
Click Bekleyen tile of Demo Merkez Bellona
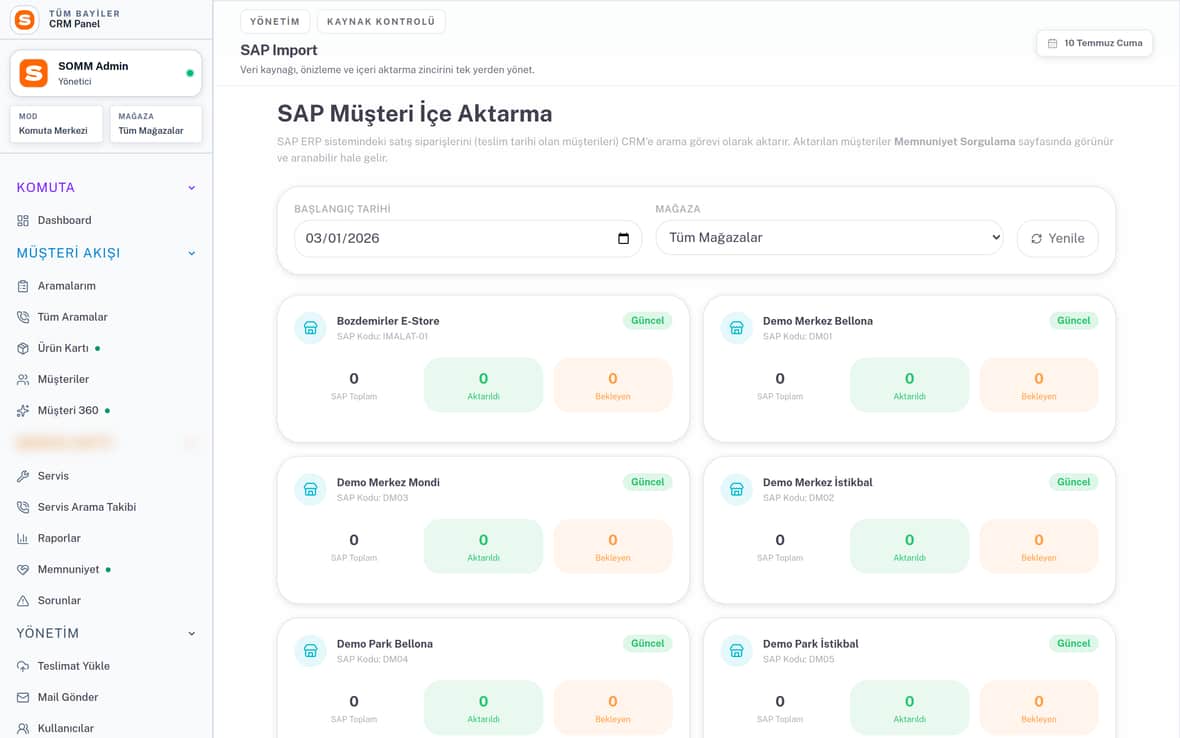[1039, 385]
